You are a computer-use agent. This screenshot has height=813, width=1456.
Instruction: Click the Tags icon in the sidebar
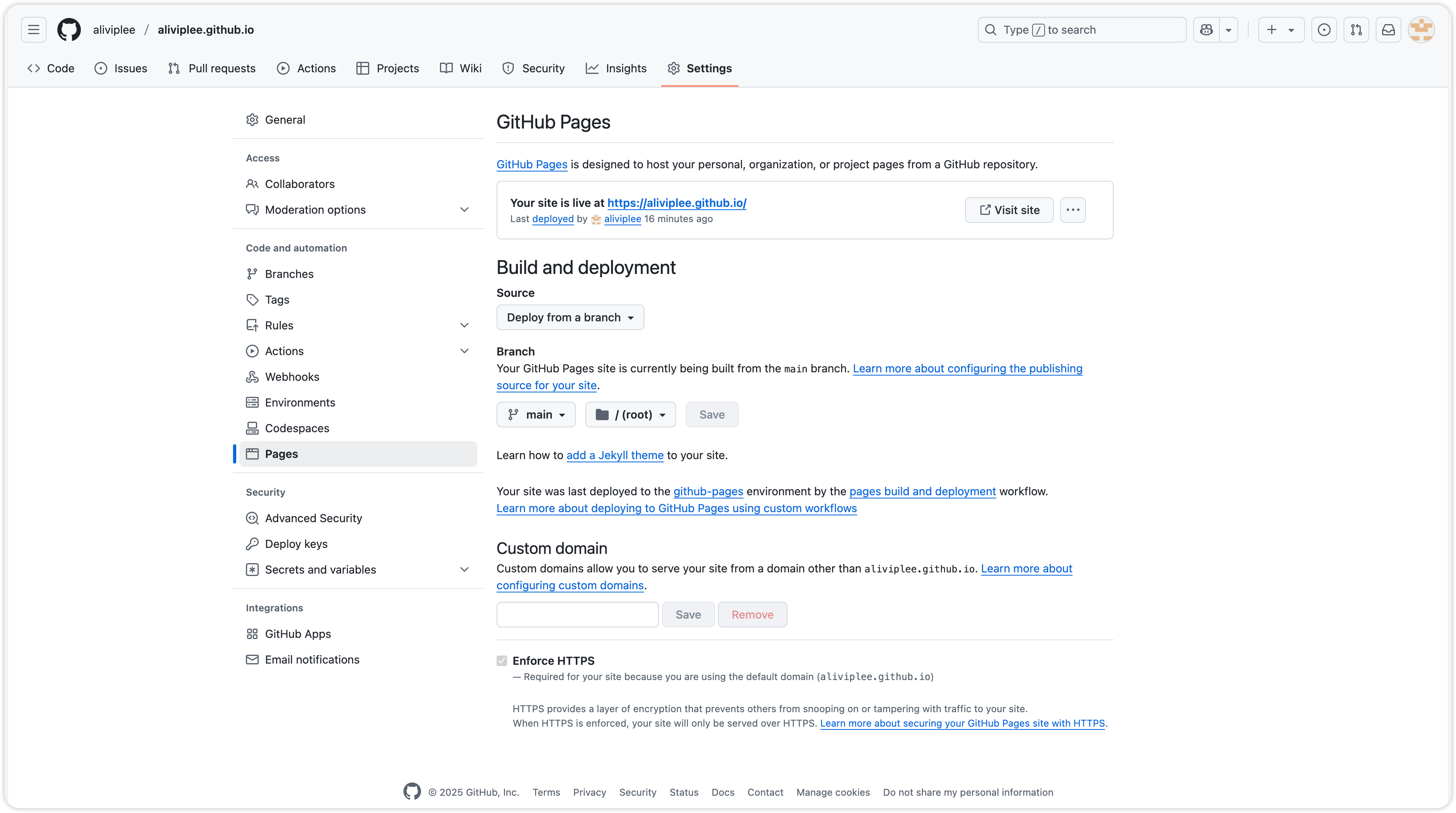(252, 299)
